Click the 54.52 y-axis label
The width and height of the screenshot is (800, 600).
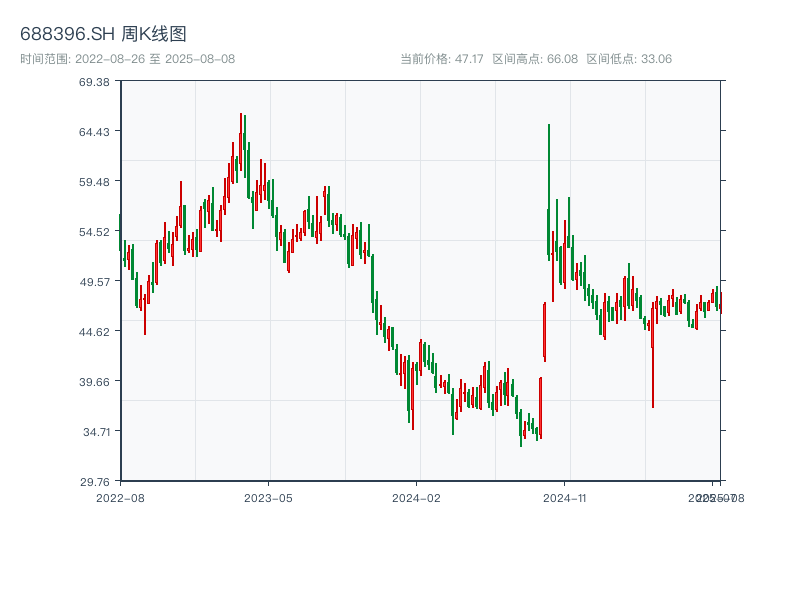[x=94, y=232]
